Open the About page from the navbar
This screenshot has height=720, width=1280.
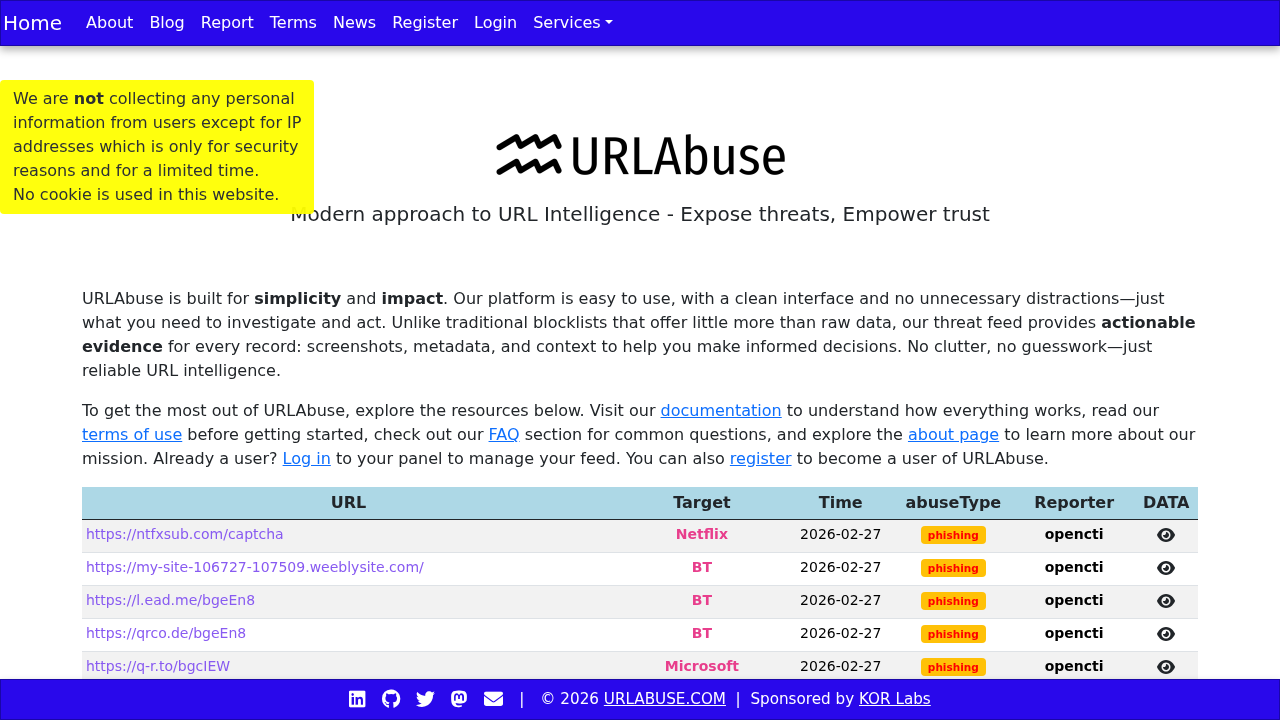pos(110,22)
